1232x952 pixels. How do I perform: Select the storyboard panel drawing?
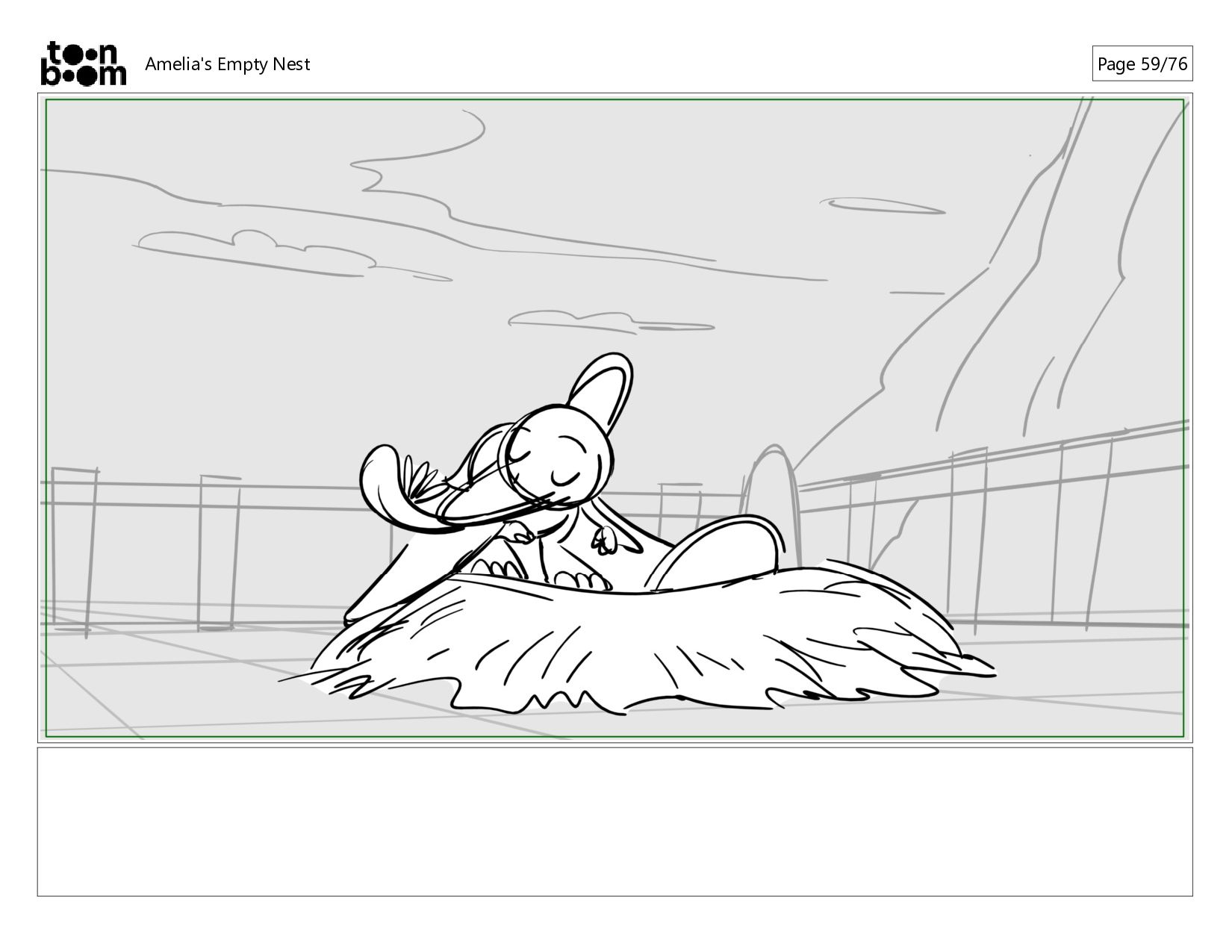[x=615, y=418]
